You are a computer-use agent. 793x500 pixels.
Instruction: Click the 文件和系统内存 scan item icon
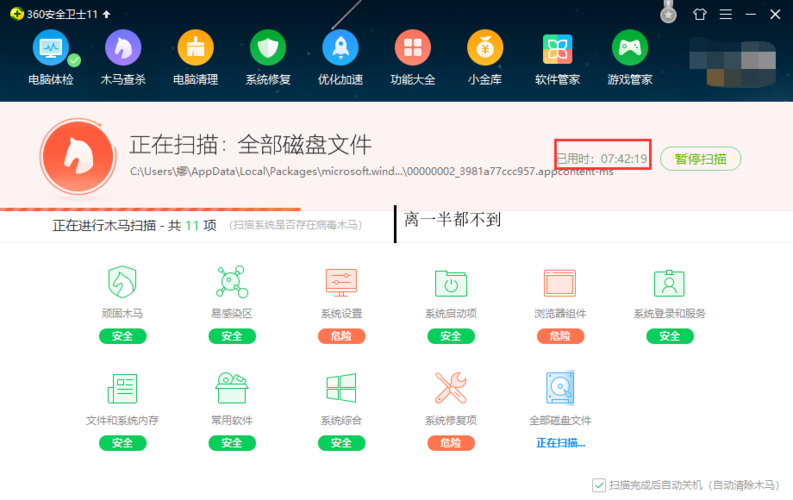pyautogui.click(x=122, y=388)
